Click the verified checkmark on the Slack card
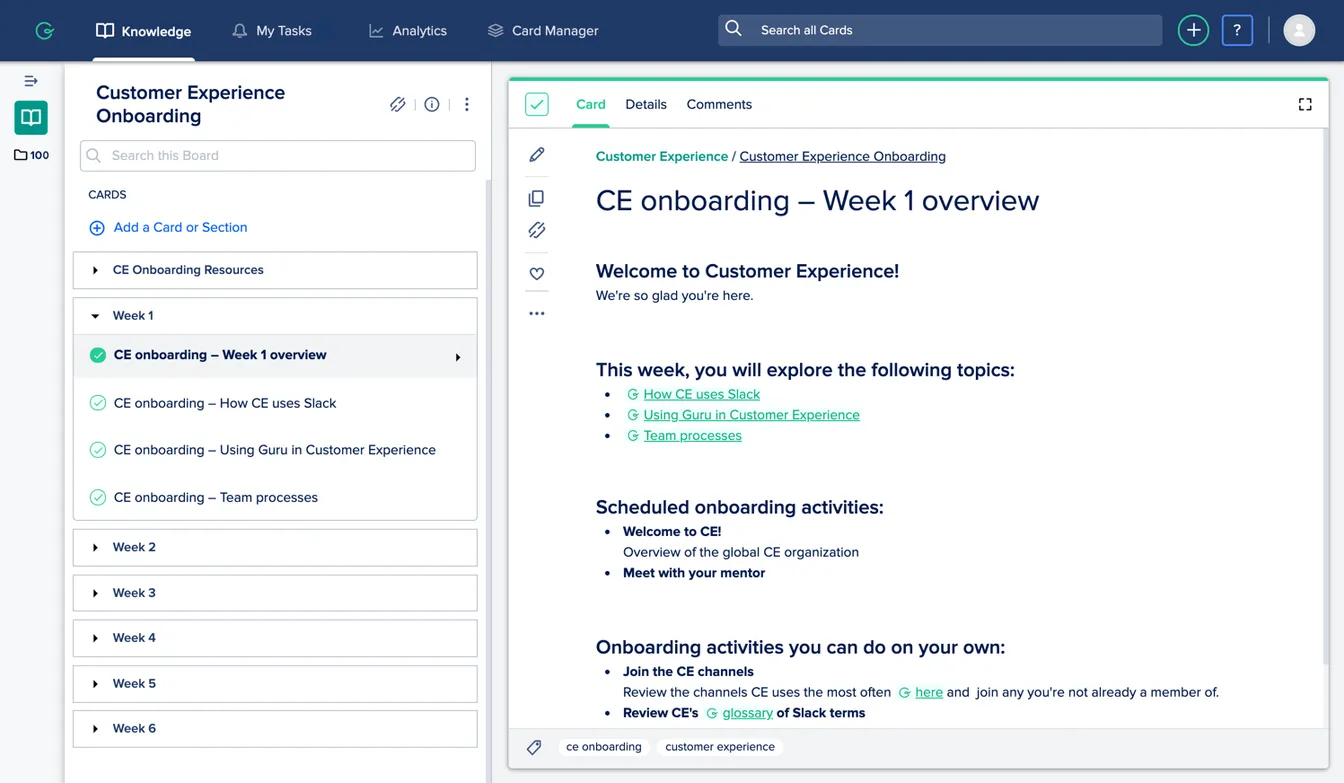The width and height of the screenshot is (1344, 783). point(97,403)
